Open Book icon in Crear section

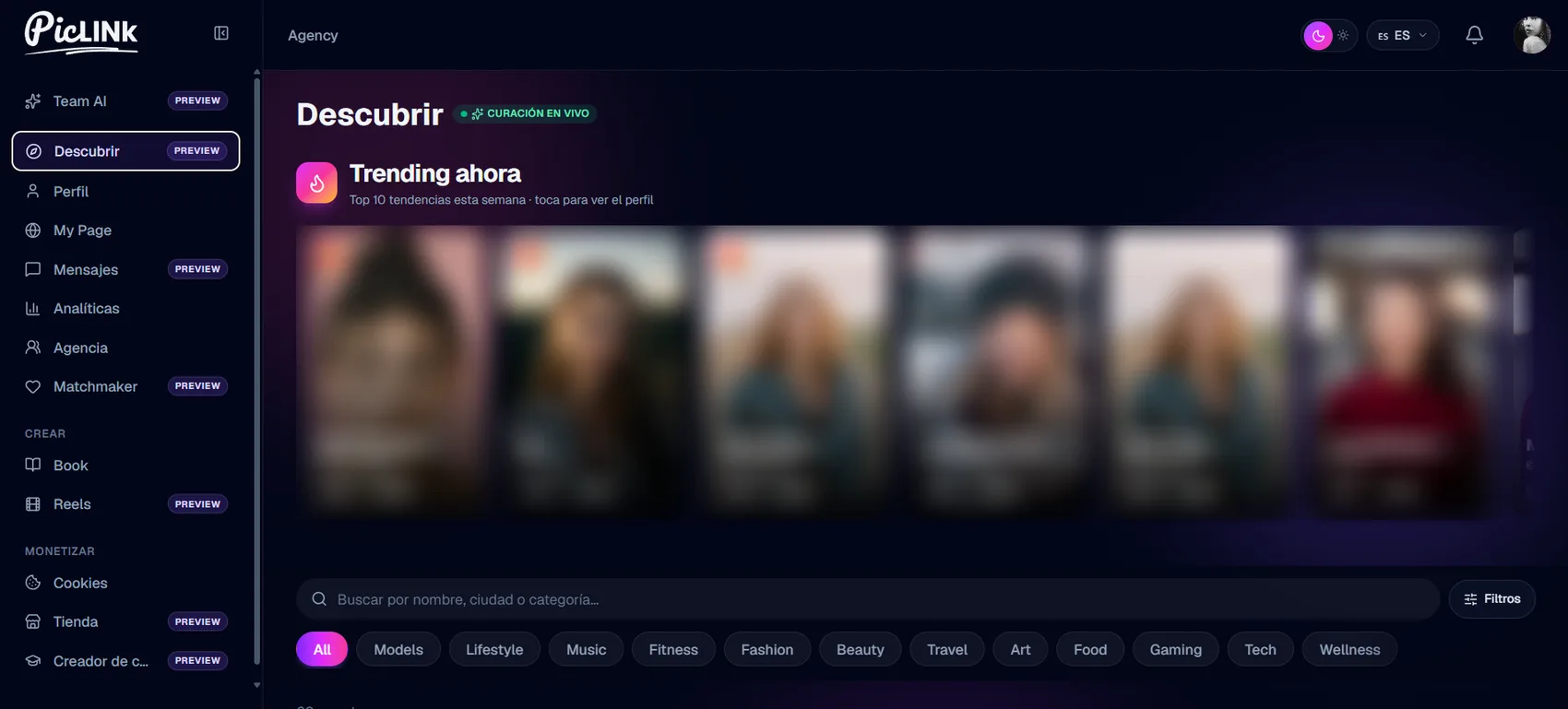33,465
